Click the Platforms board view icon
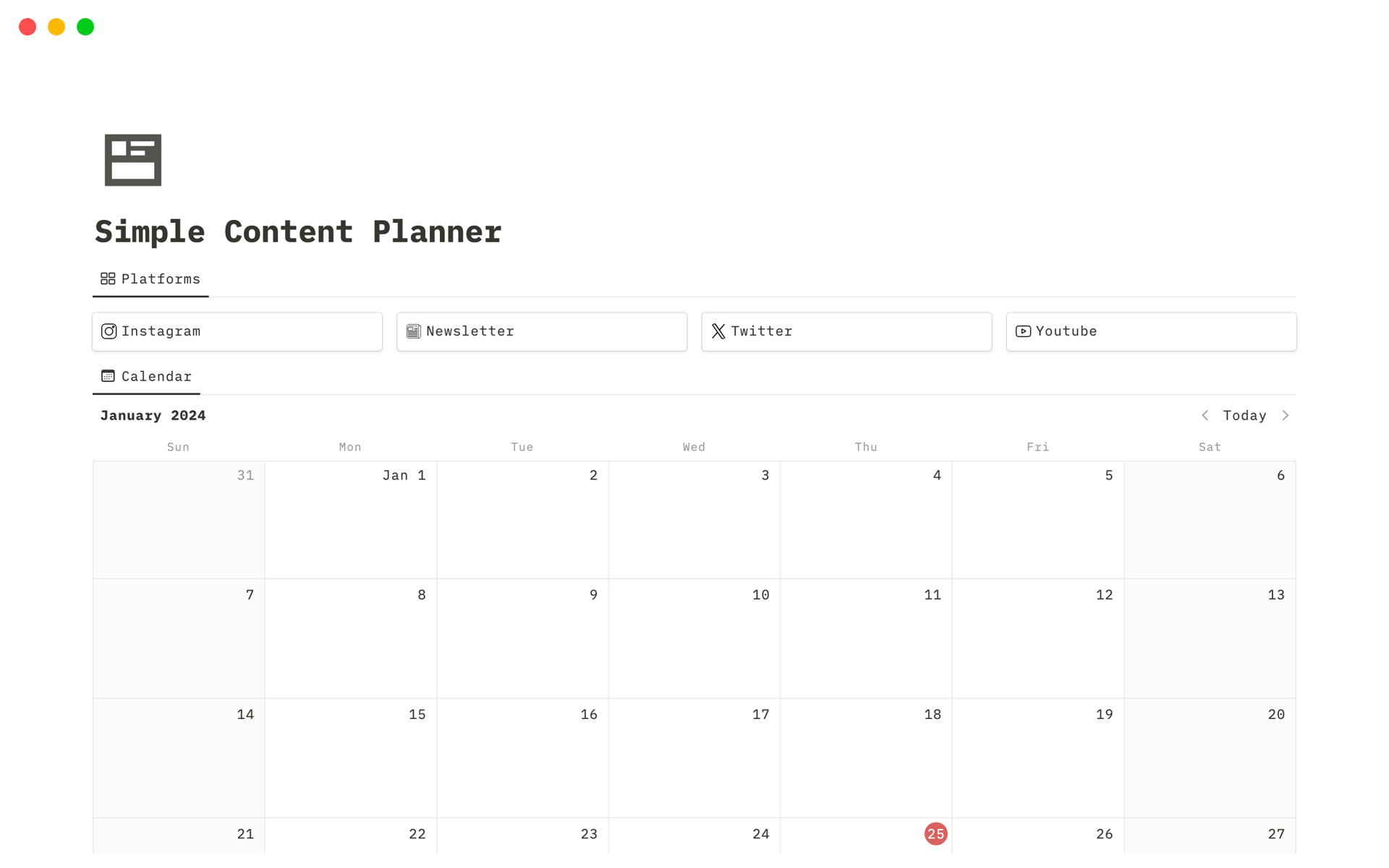This screenshot has width=1389, height=868. click(x=106, y=278)
